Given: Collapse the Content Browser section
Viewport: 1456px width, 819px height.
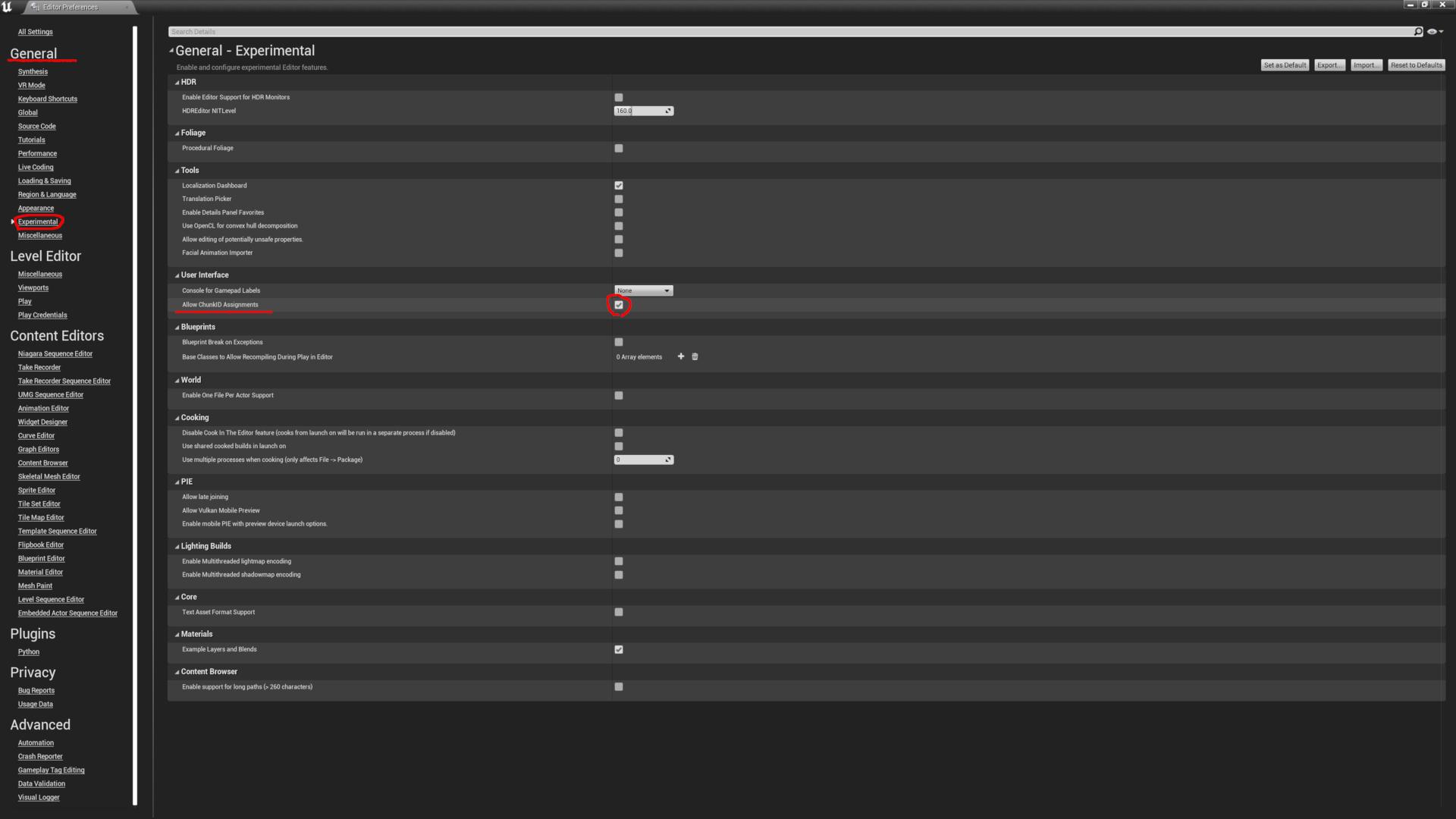Looking at the screenshot, I should click(x=177, y=673).
